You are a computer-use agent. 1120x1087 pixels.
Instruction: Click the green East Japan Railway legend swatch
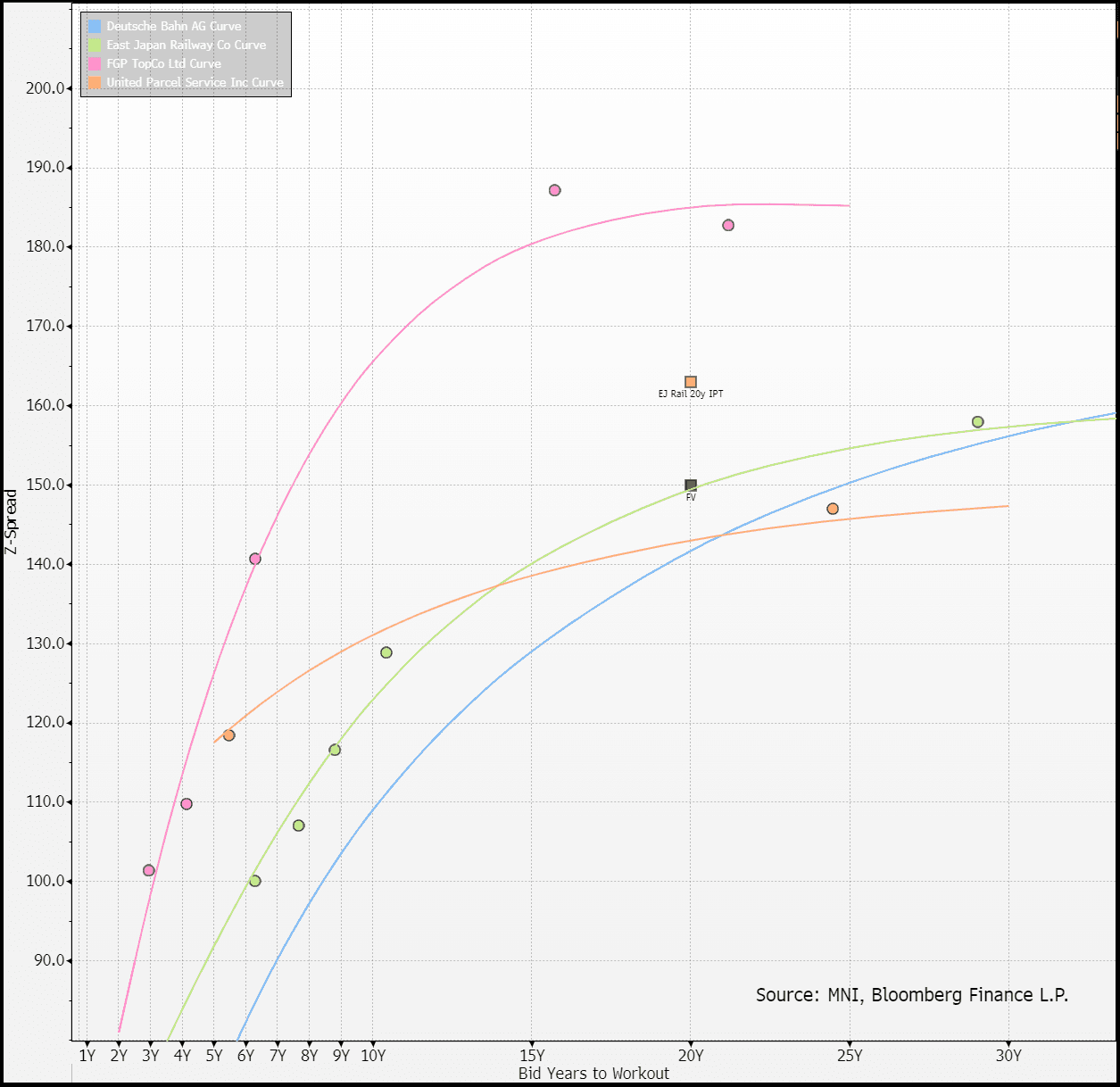[x=95, y=45]
